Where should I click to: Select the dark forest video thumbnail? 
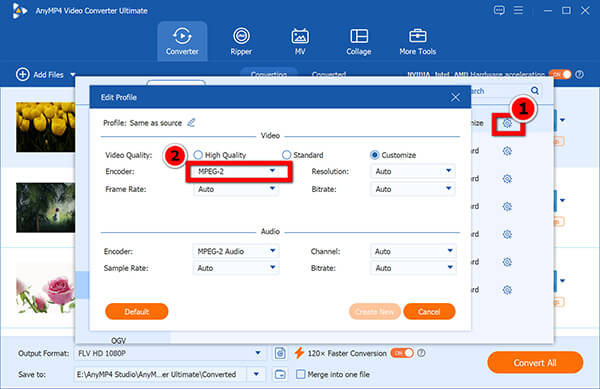(46, 207)
